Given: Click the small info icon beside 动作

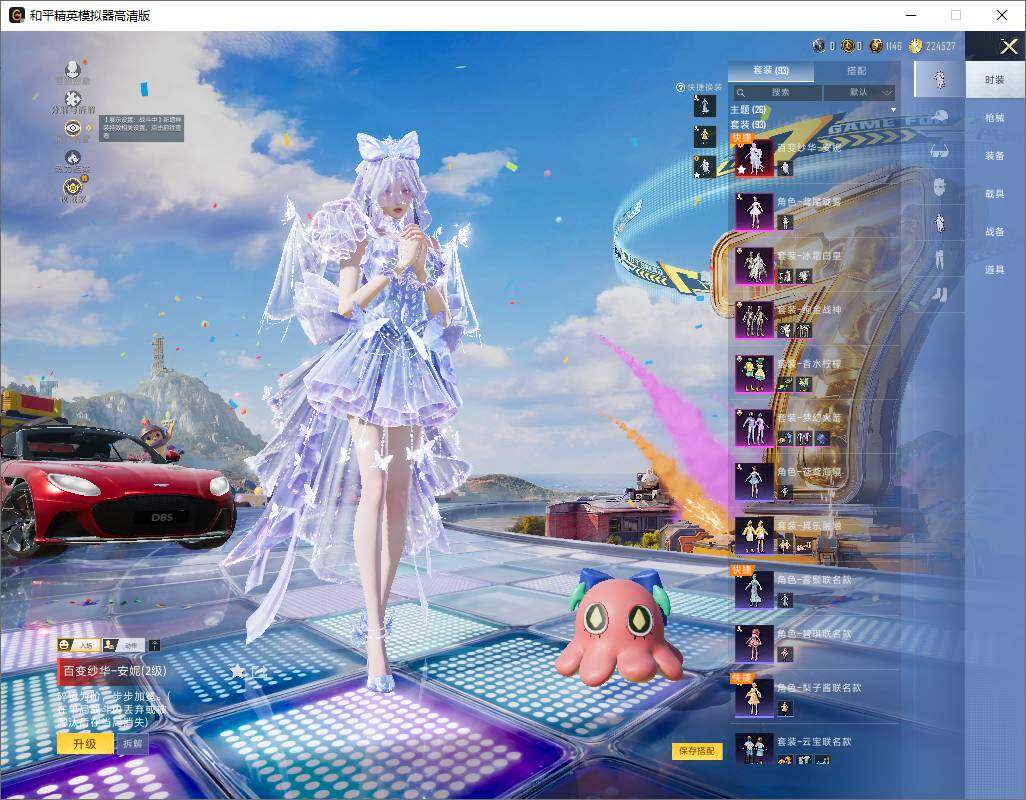Looking at the screenshot, I should coord(154,645).
